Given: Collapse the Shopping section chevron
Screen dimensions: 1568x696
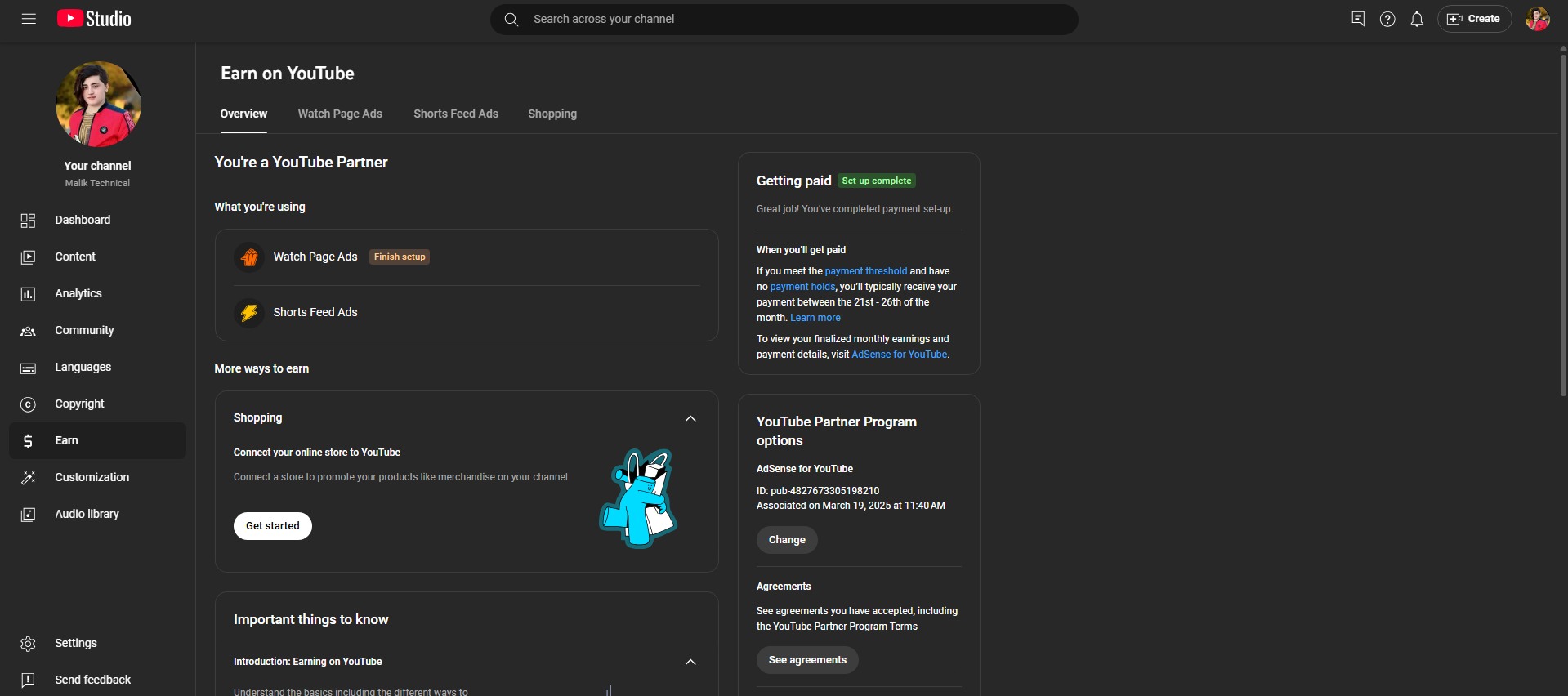Looking at the screenshot, I should tap(690, 418).
